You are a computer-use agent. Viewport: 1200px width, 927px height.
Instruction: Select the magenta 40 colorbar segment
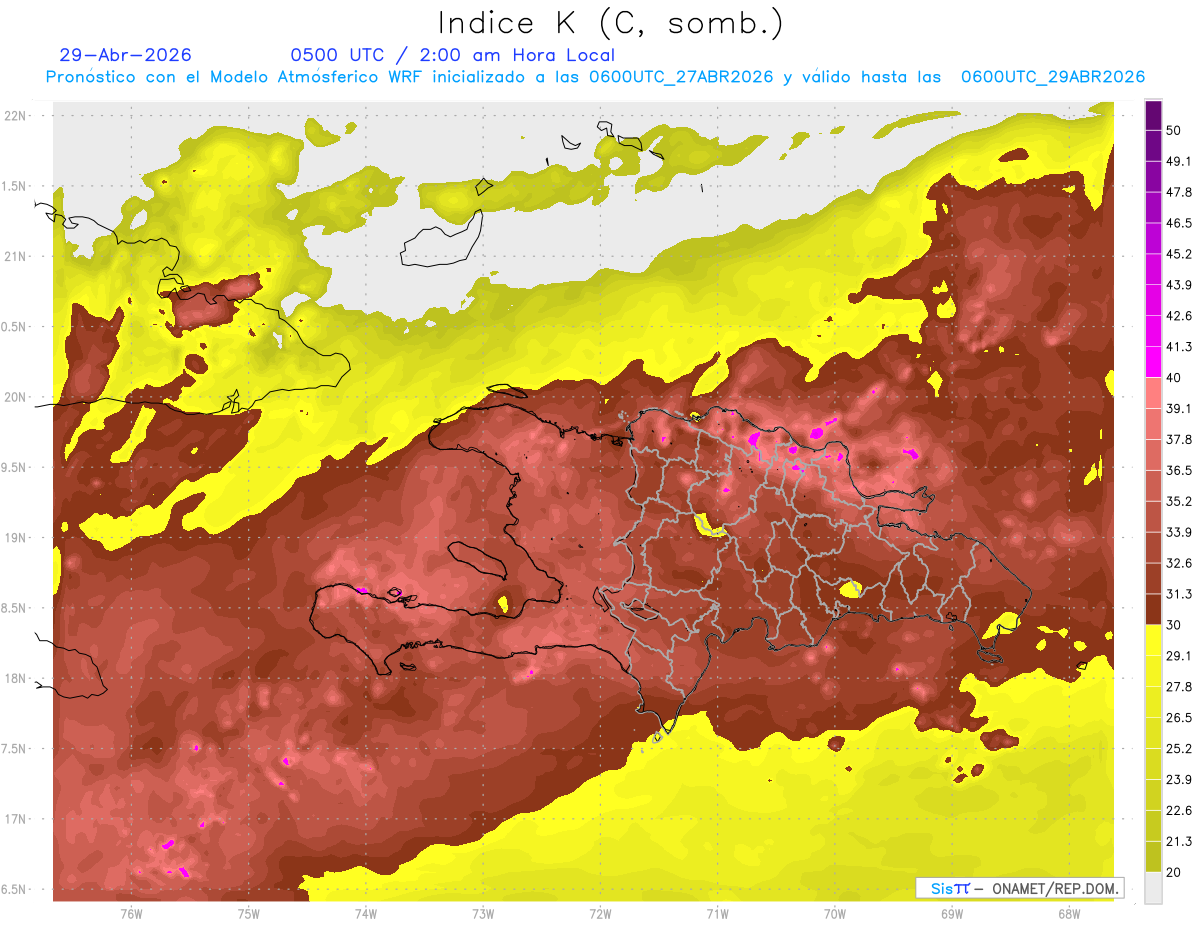(x=1153, y=363)
